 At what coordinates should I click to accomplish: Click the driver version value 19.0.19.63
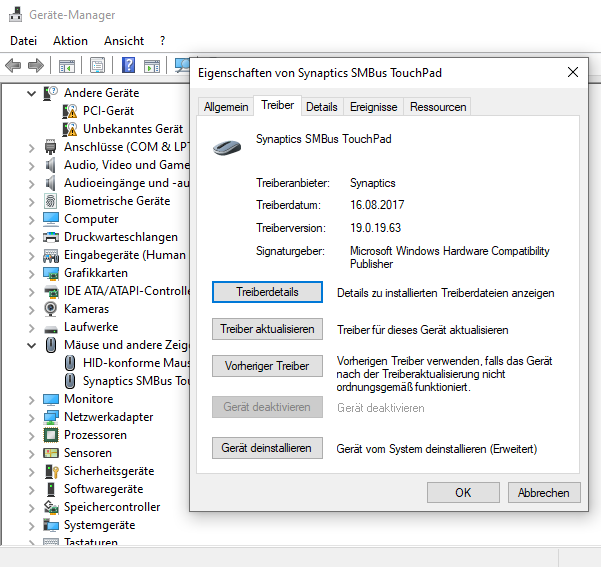pos(375,228)
